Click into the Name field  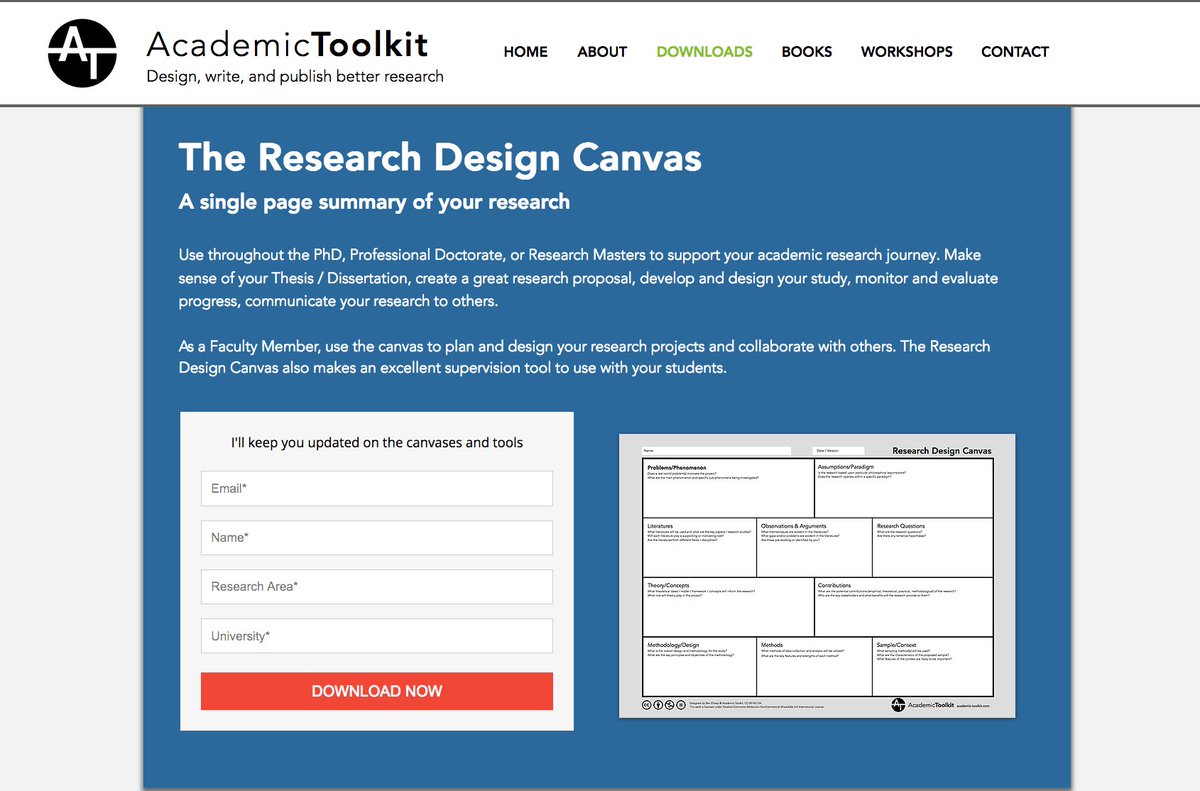[377, 538]
